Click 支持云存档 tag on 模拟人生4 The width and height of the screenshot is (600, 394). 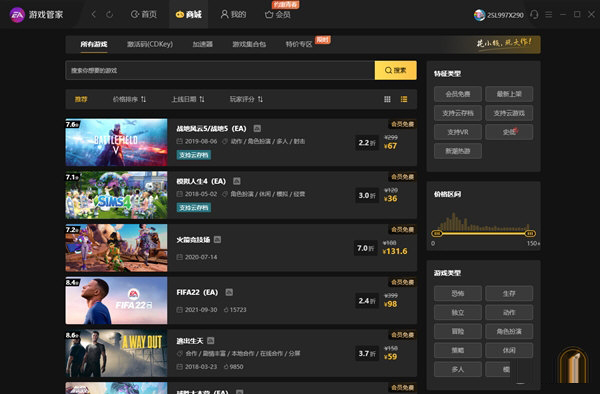(x=194, y=208)
